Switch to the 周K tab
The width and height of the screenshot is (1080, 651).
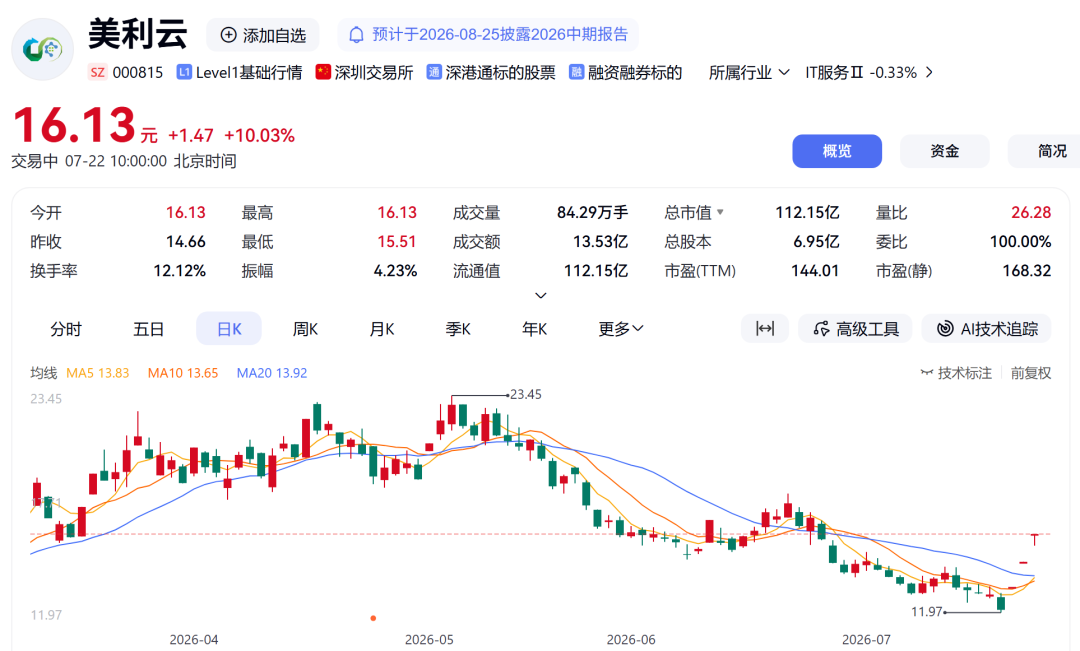coord(305,329)
